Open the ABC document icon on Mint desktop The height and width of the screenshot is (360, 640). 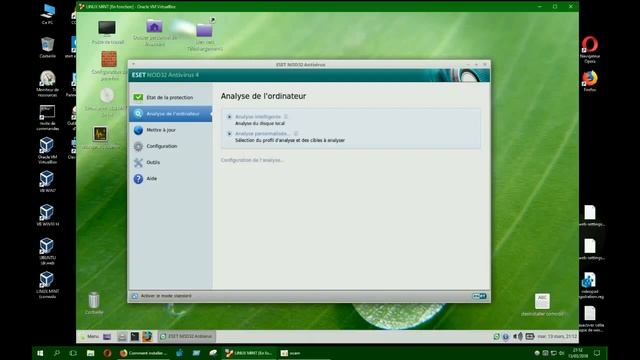[x=542, y=304]
